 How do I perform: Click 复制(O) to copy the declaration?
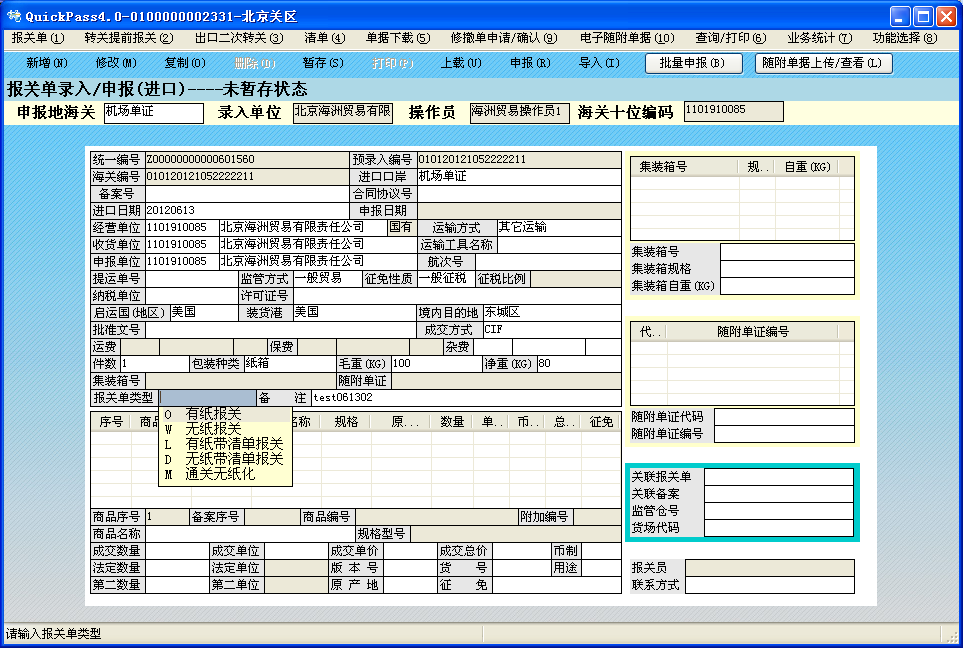[x=184, y=62]
